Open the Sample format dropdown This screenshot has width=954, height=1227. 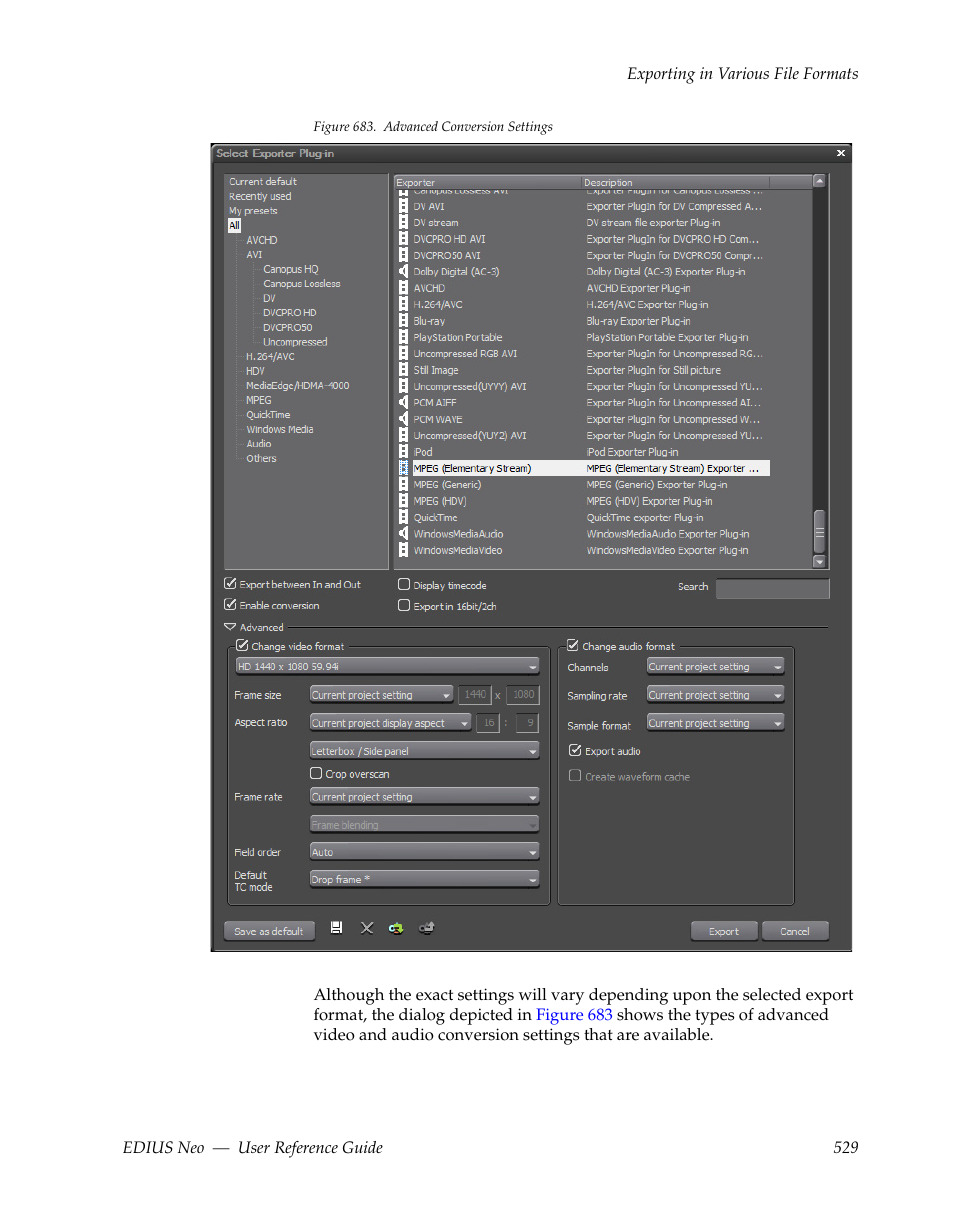(716, 723)
